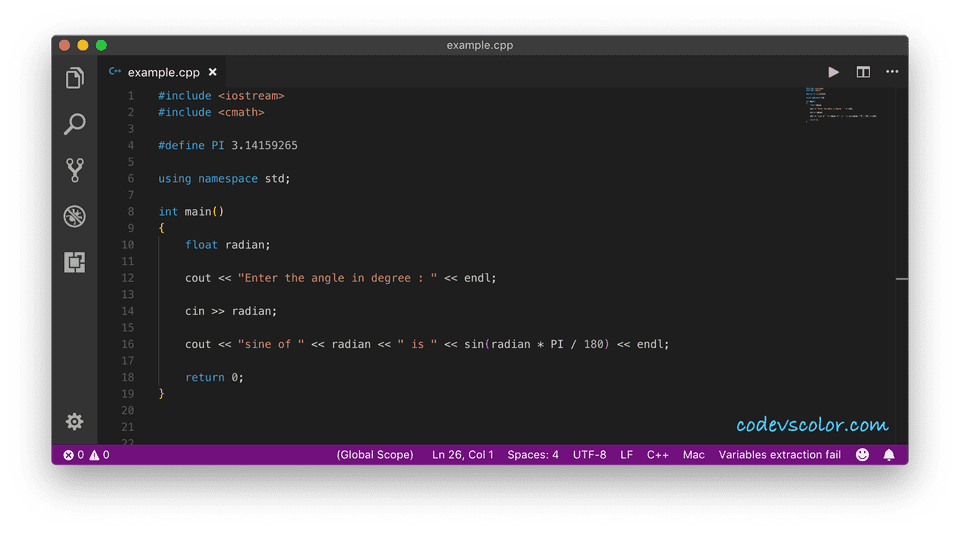Click the minimap code preview

pyautogui.click(x=842, y=105)
